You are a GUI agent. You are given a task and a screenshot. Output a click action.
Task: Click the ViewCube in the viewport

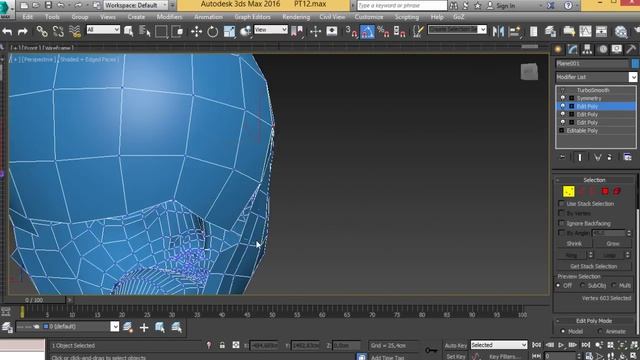(x=529, y=72)
